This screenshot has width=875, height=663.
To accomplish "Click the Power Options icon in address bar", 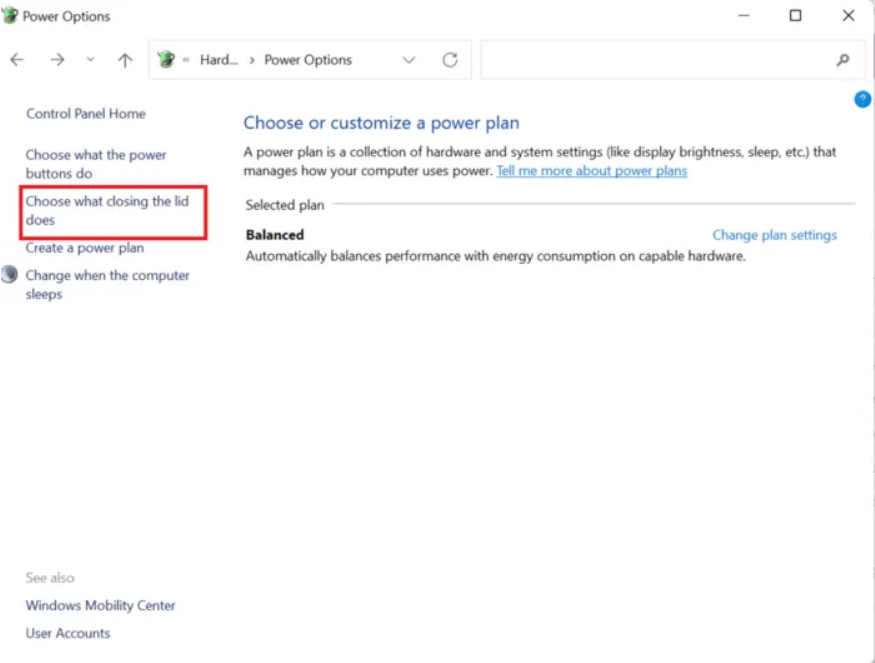I will click(166, 60).
